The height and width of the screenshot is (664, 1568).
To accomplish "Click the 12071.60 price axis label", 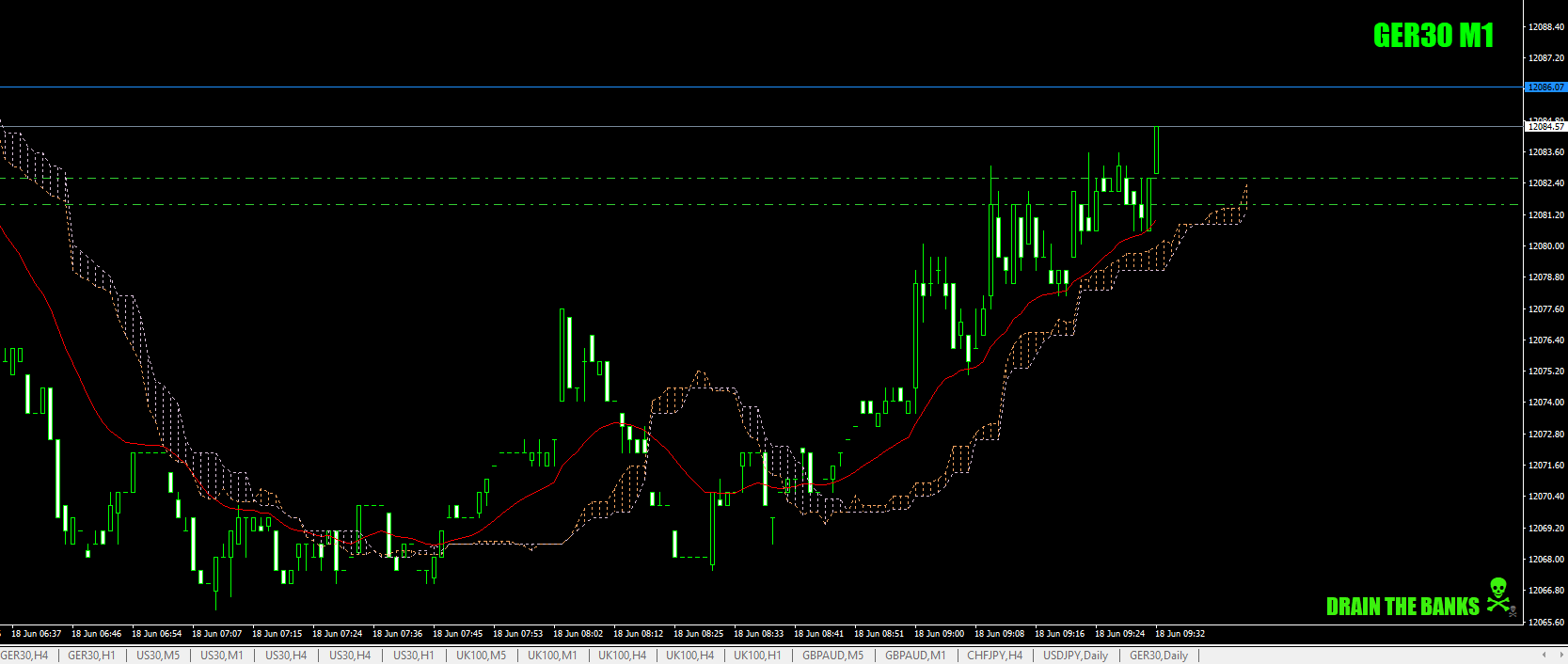I will 1546,466.
